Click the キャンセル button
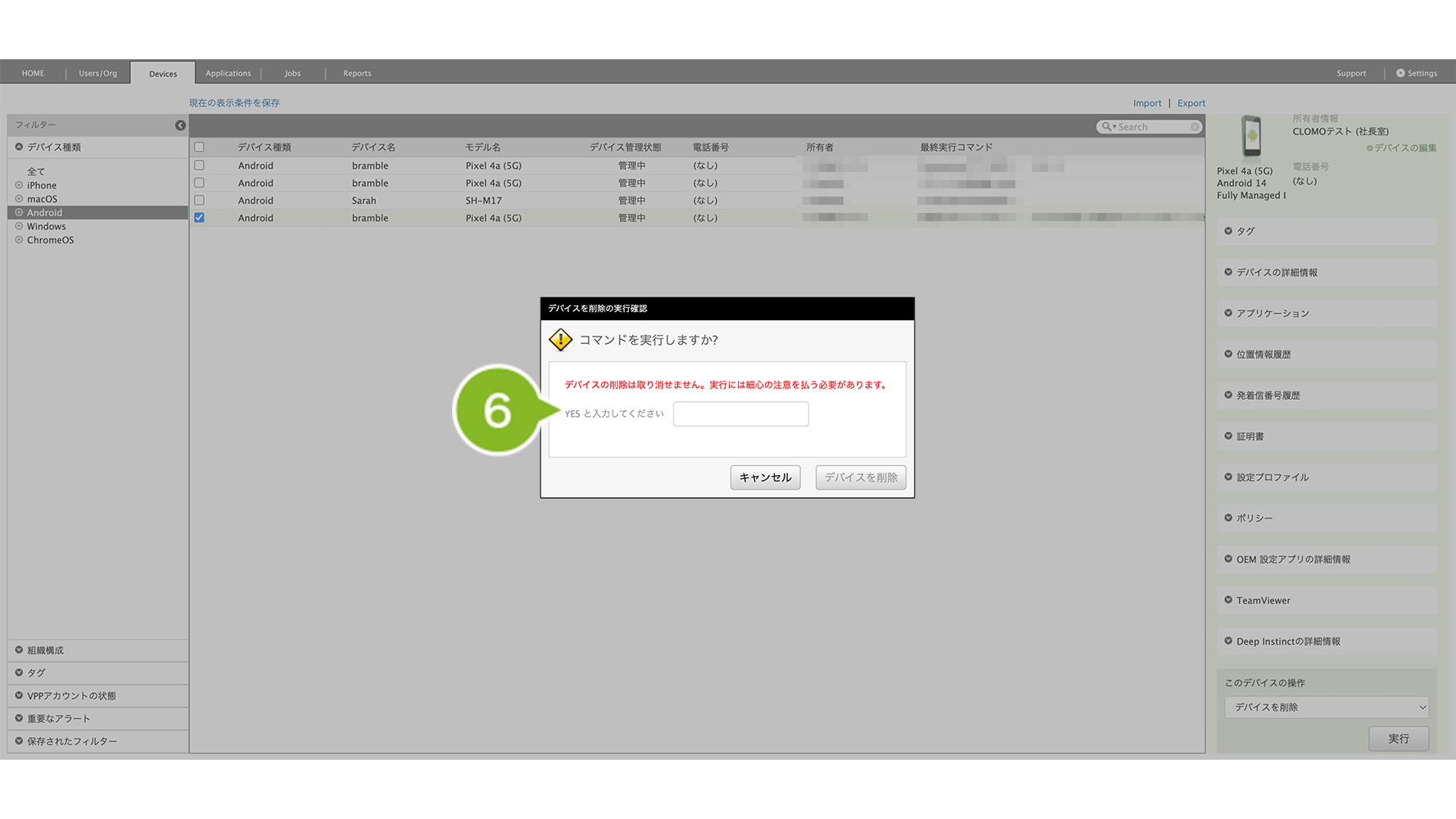The height and width of the screenshot is (819, 1456). point(765,477)
